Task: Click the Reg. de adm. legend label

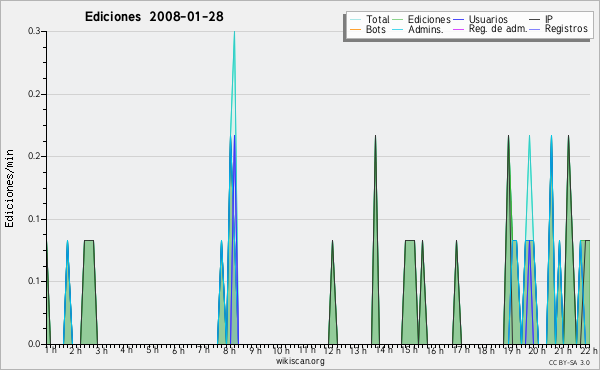Action: tap(498, 29)
